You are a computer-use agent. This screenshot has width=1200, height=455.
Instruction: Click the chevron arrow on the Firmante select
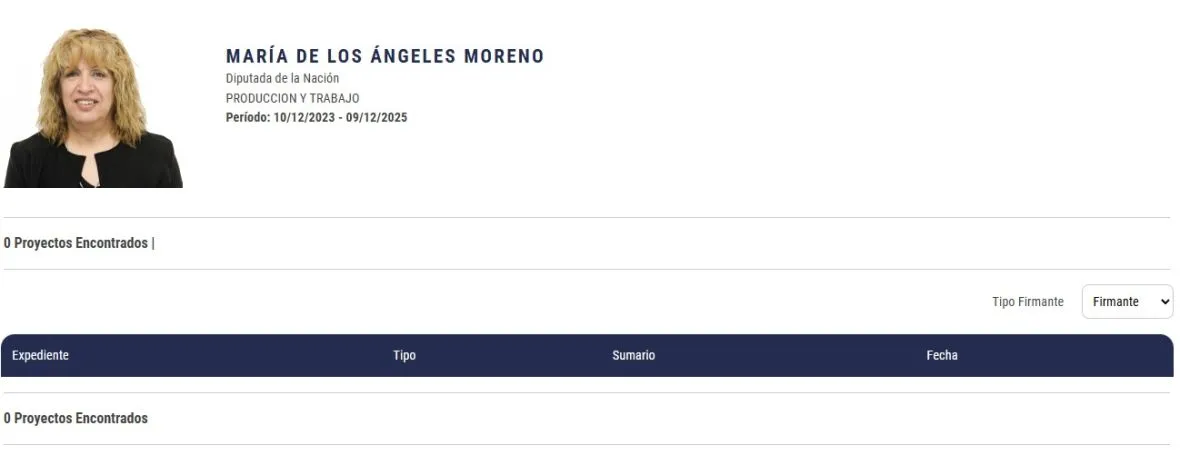[1163, 302]
